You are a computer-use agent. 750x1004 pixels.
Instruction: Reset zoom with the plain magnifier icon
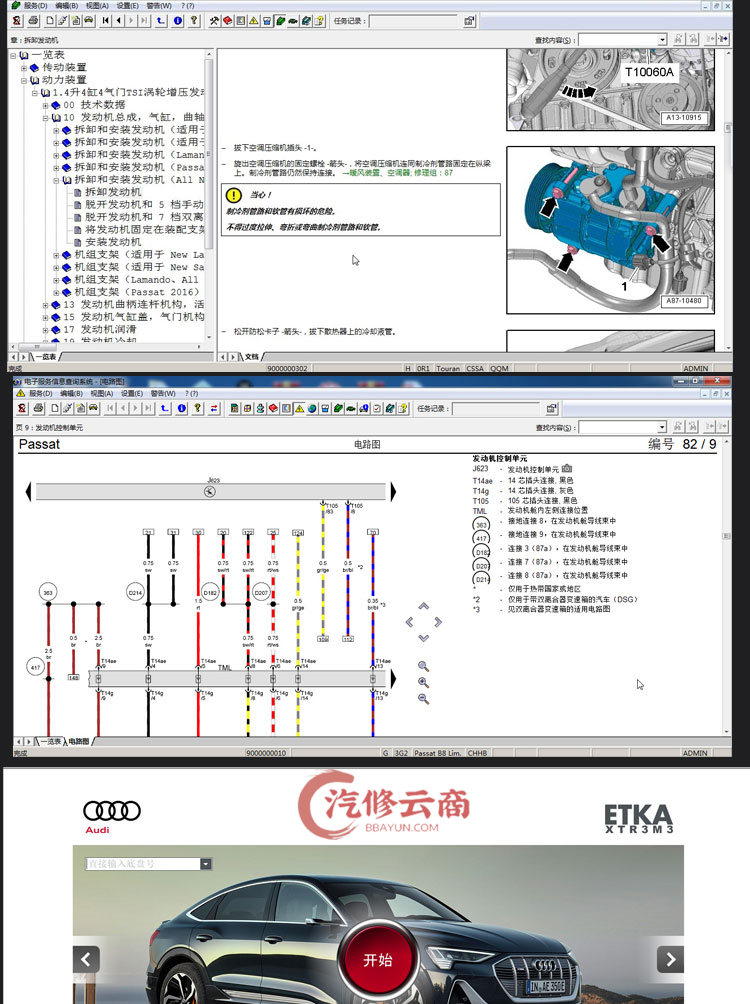pos(423,667)
